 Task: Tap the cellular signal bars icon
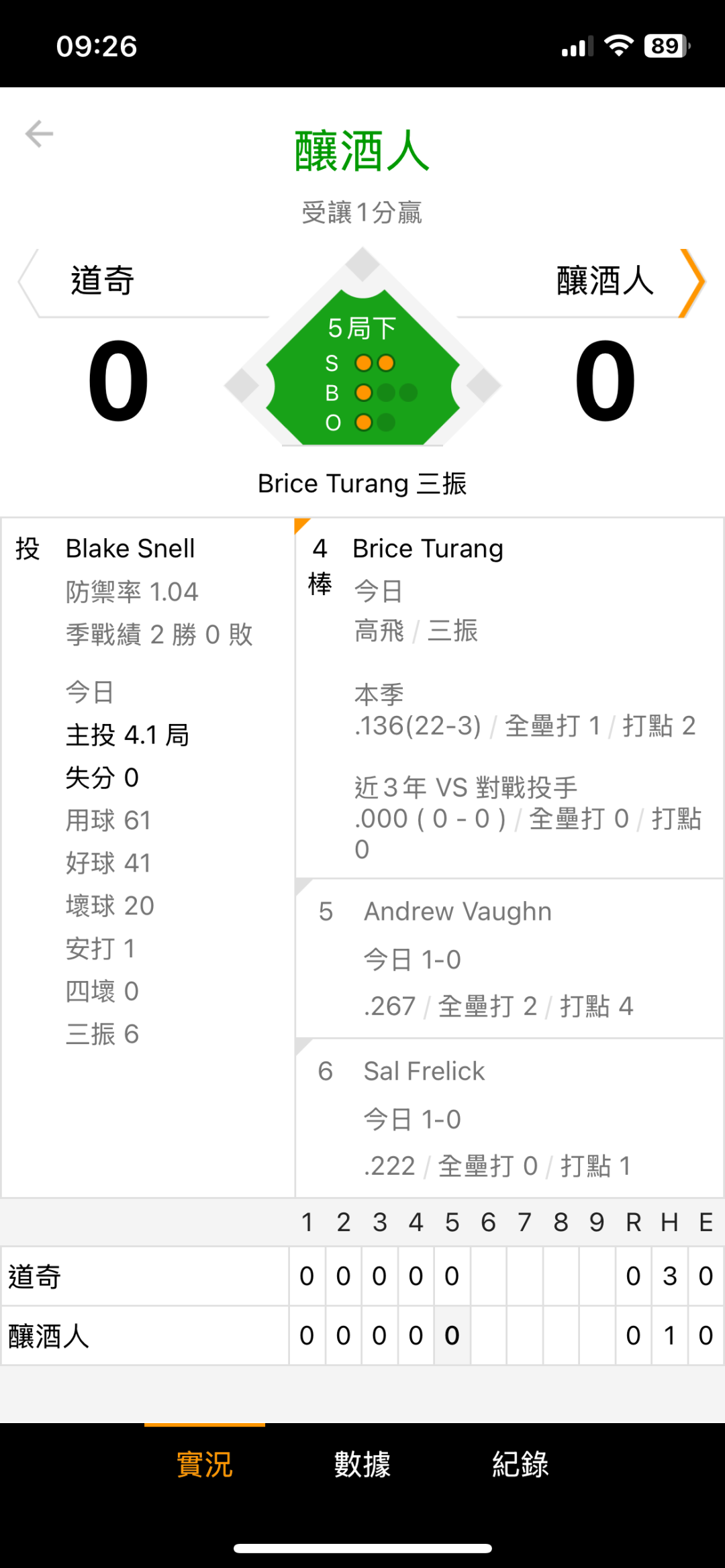[577, 47]
